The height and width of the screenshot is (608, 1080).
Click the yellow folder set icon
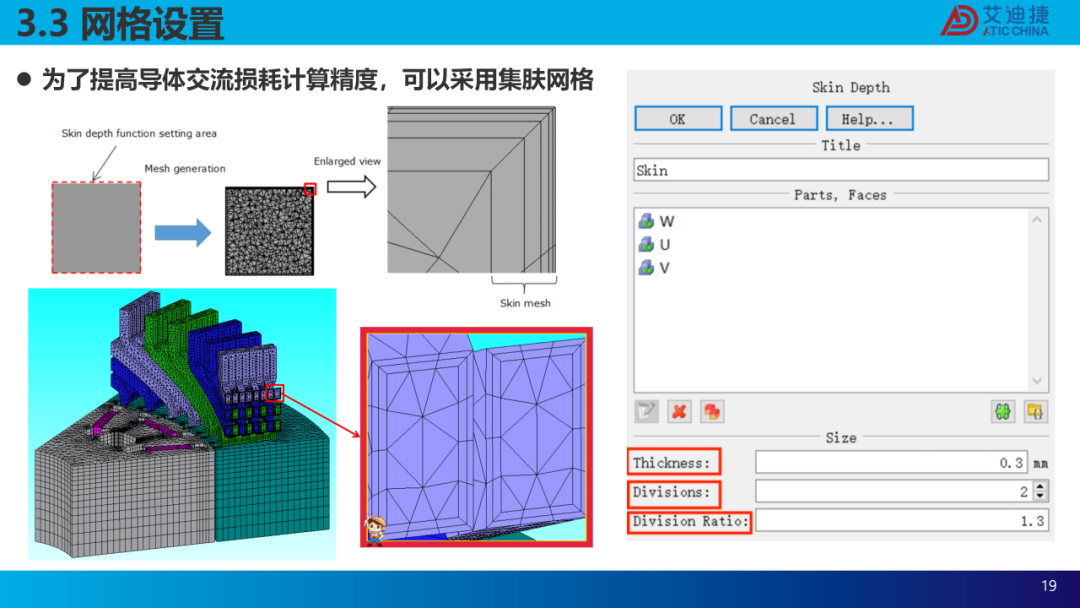(x=1035, y=412)
